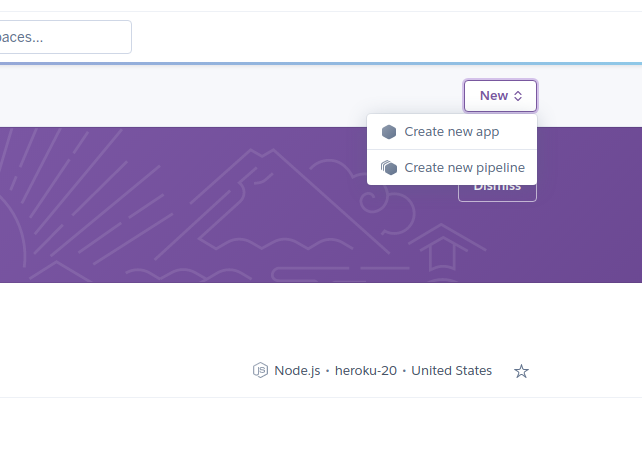Click the up-down chevron inside New button
This screenshot has height=451, width=642.
(x=518, y=96)
